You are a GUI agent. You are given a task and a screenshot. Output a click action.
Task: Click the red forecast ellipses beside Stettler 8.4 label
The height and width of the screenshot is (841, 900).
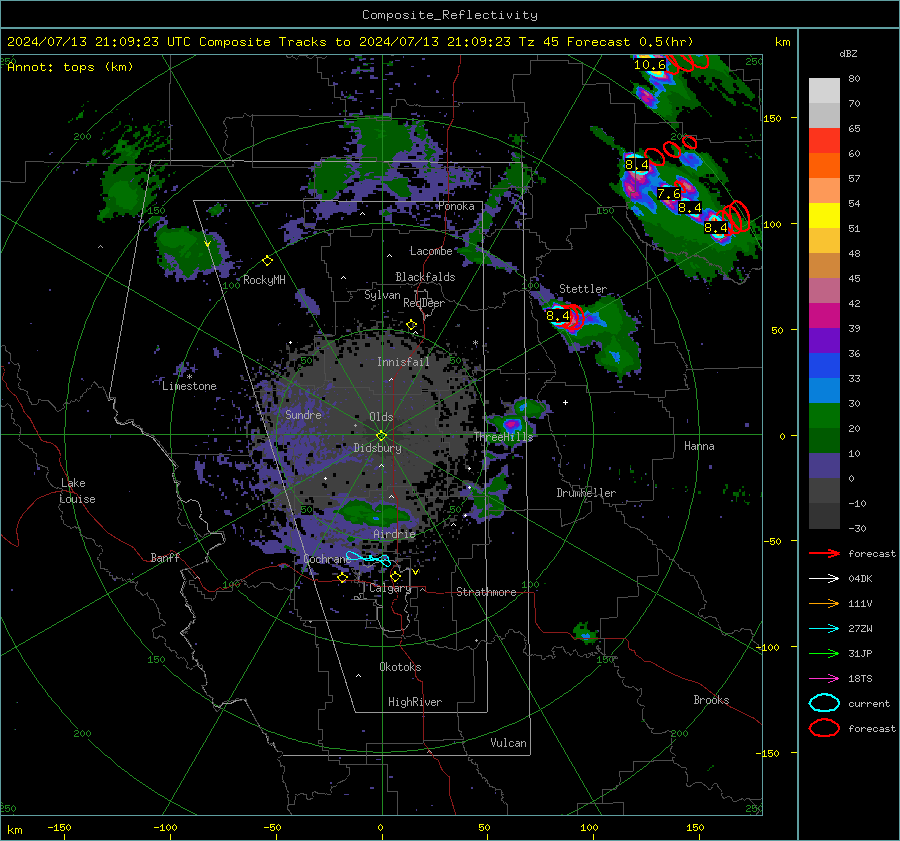(x=573, y=318)
